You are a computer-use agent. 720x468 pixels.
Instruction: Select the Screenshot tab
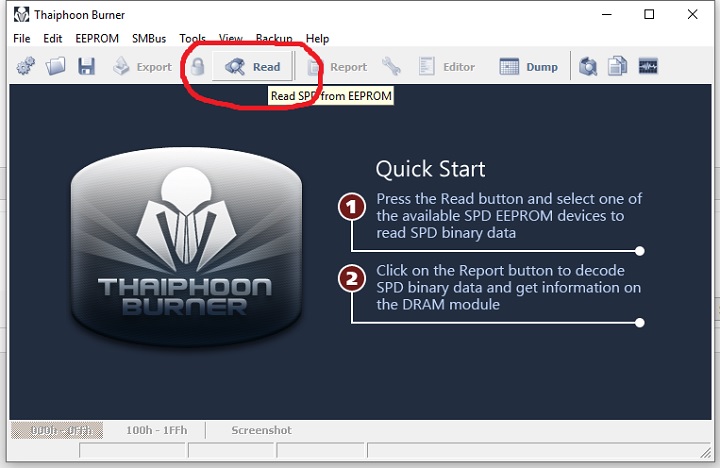261,430
